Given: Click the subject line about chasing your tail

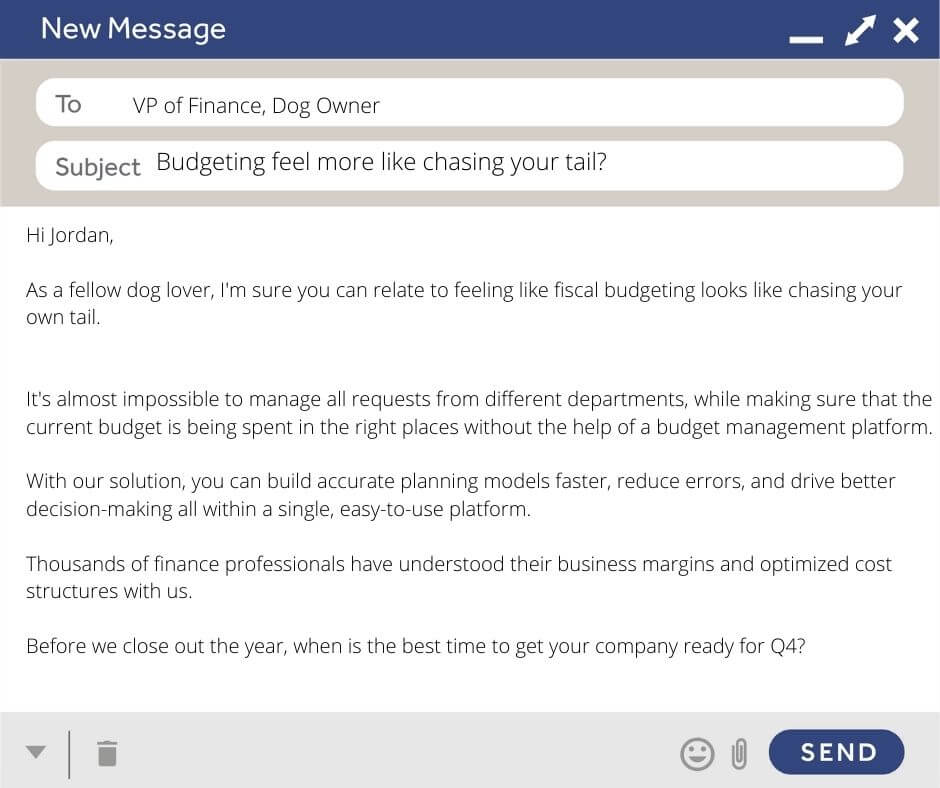Looking at the screenshot, I should point(381,162).
